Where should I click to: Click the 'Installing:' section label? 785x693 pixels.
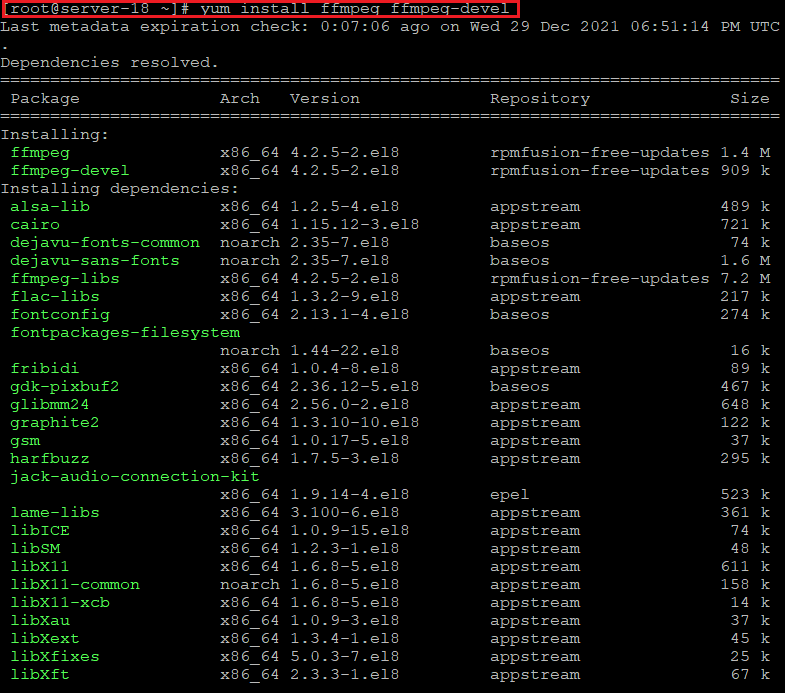point(55,135)
